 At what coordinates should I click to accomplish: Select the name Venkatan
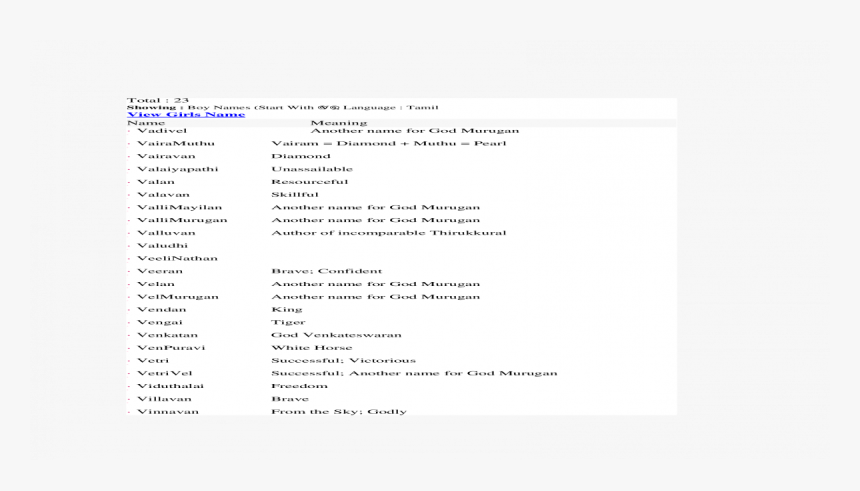tap(167, 335)
